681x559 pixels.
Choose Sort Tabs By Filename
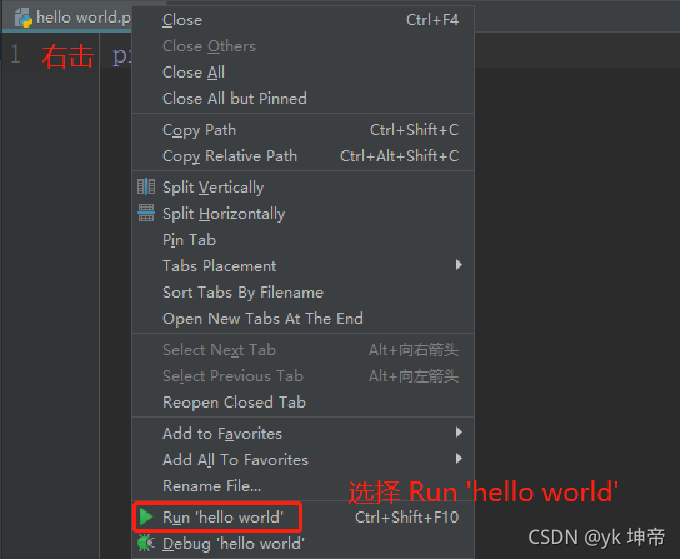[303, 292]
